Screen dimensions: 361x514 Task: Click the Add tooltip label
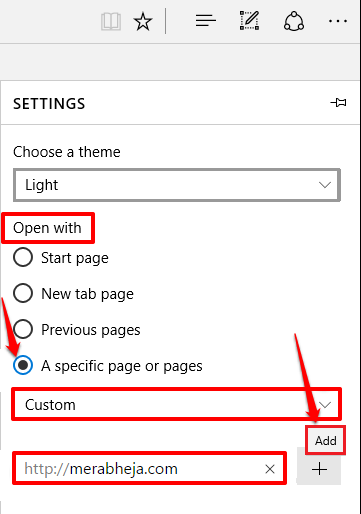pos(326,441)
